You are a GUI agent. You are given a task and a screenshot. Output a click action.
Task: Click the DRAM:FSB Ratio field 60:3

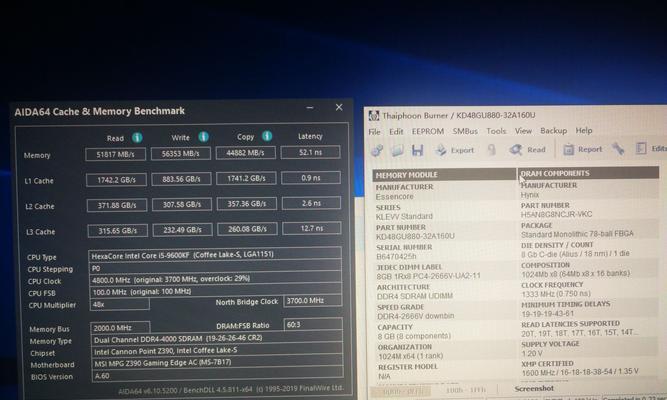click(313, 324)
